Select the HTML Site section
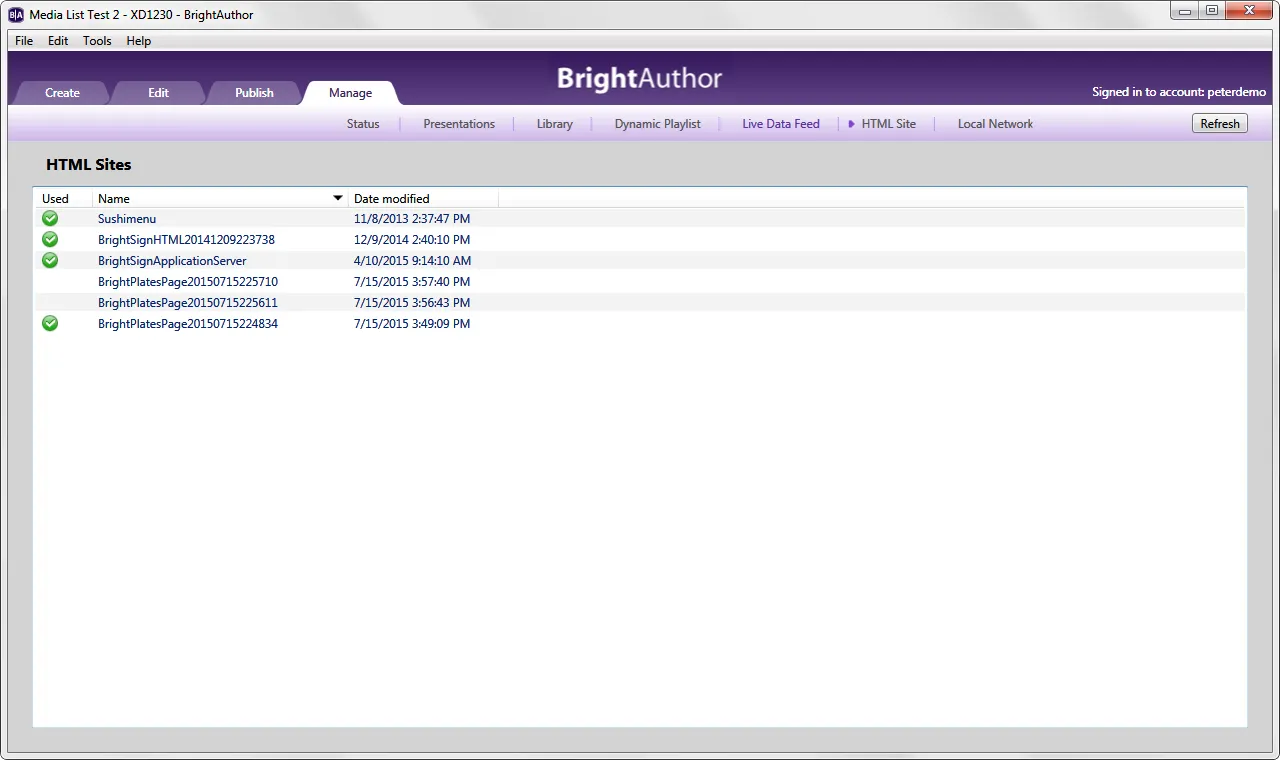 888,124
